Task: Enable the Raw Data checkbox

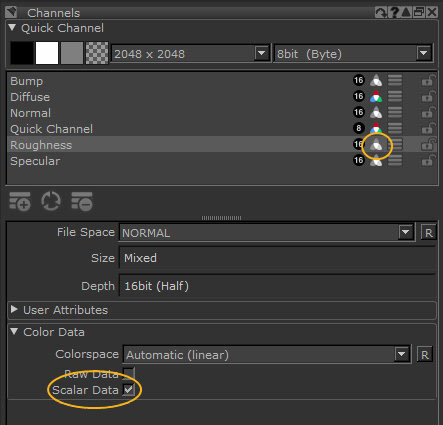Action: [128, 373]
